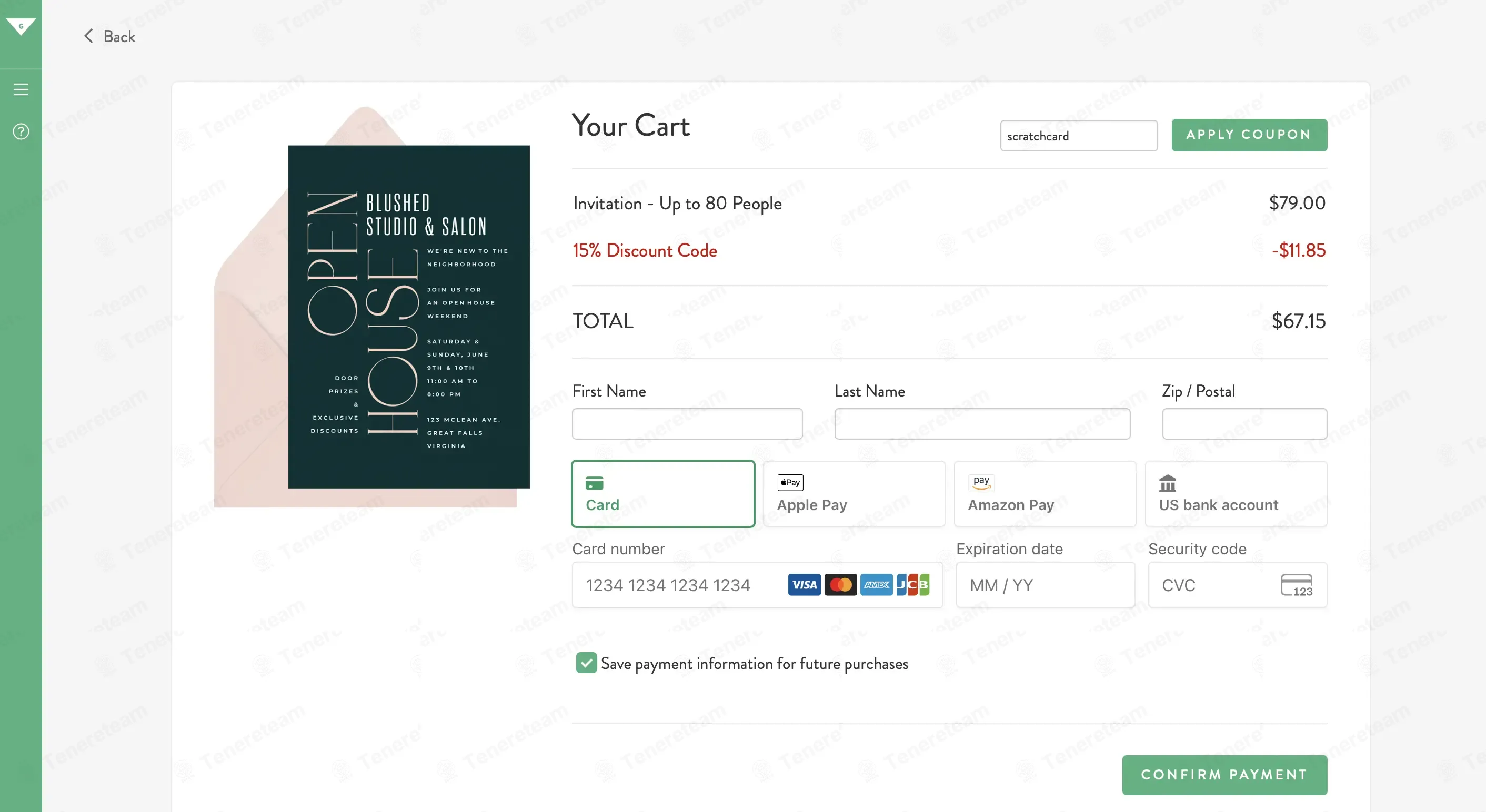Select the Amazon Pay payment tab
Viewport: 1486px width, 812px height.
point(1045,494)
